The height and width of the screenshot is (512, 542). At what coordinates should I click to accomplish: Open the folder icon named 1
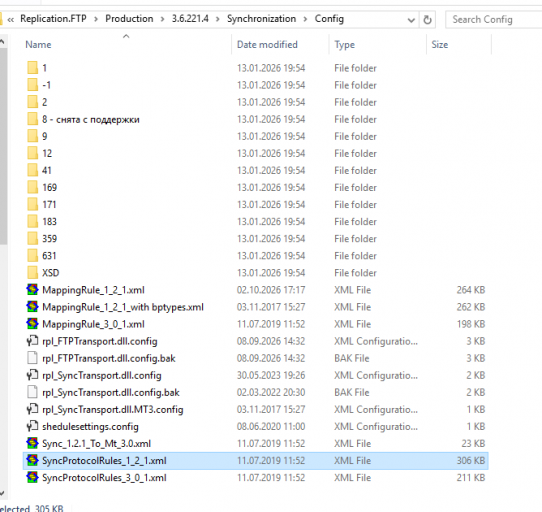32,68
